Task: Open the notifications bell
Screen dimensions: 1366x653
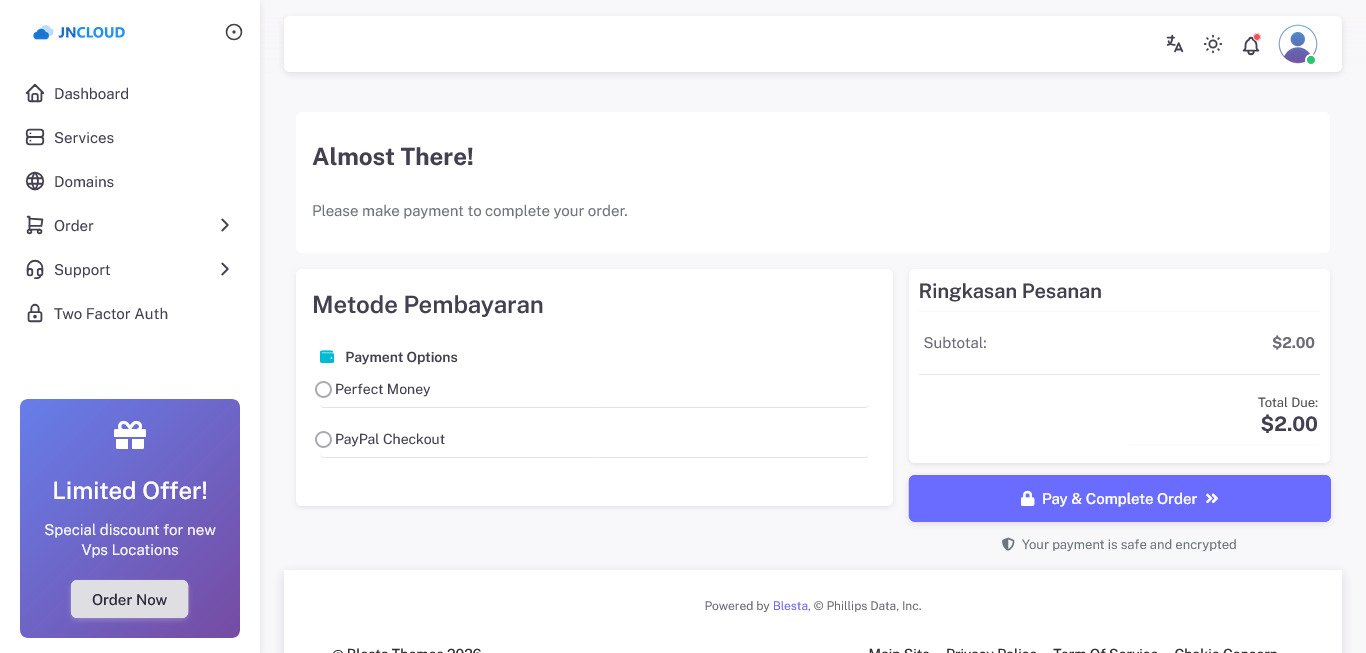Action: 1251,45
